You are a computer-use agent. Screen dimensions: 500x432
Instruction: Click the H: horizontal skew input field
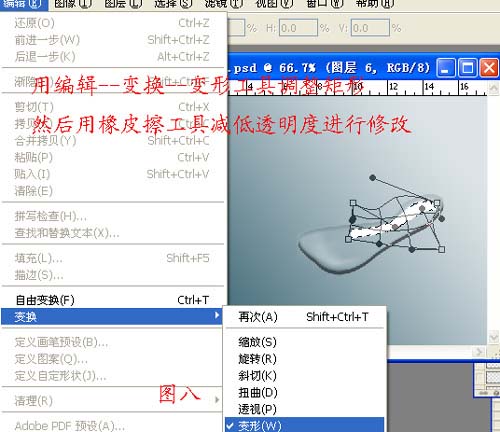pos(298,28)
